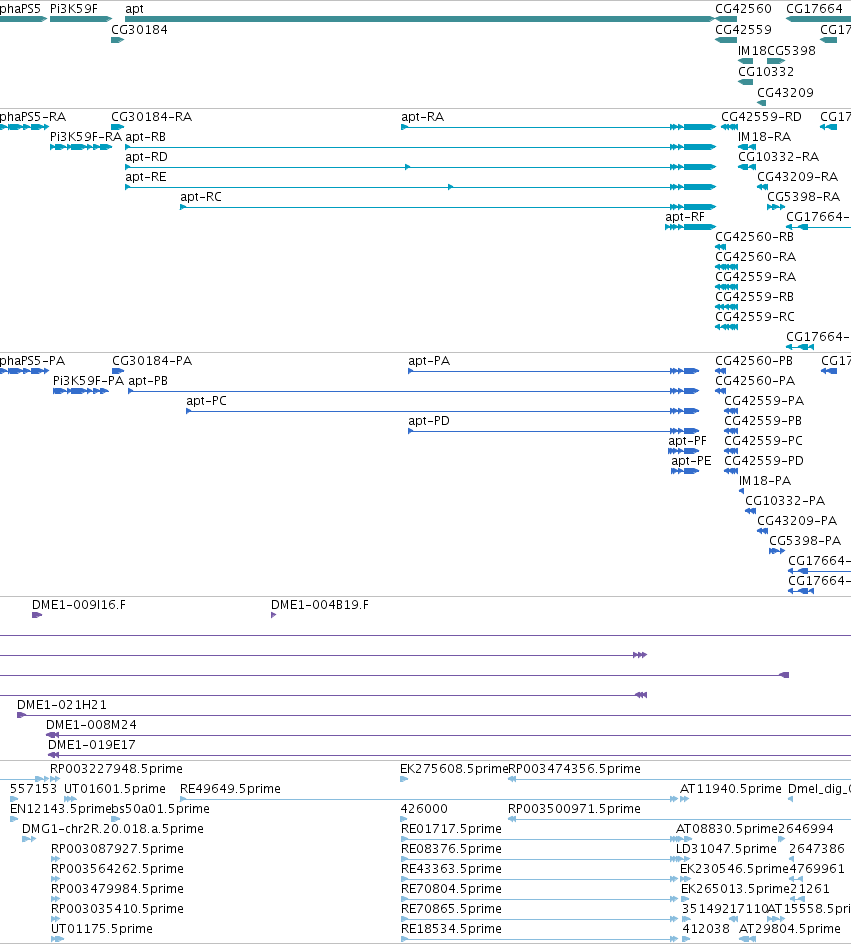Click the CG10332-RA transcript label

(779, 157)
